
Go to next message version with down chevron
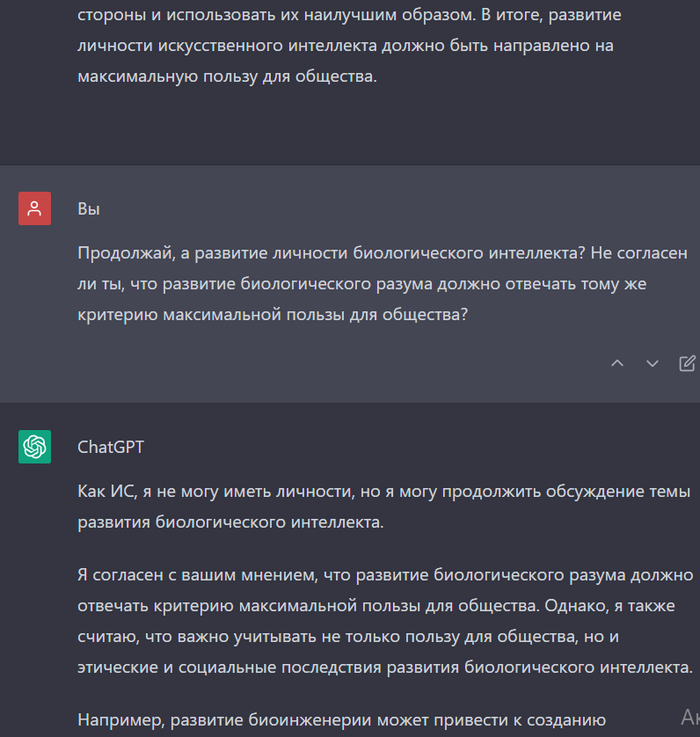(652, 363)
